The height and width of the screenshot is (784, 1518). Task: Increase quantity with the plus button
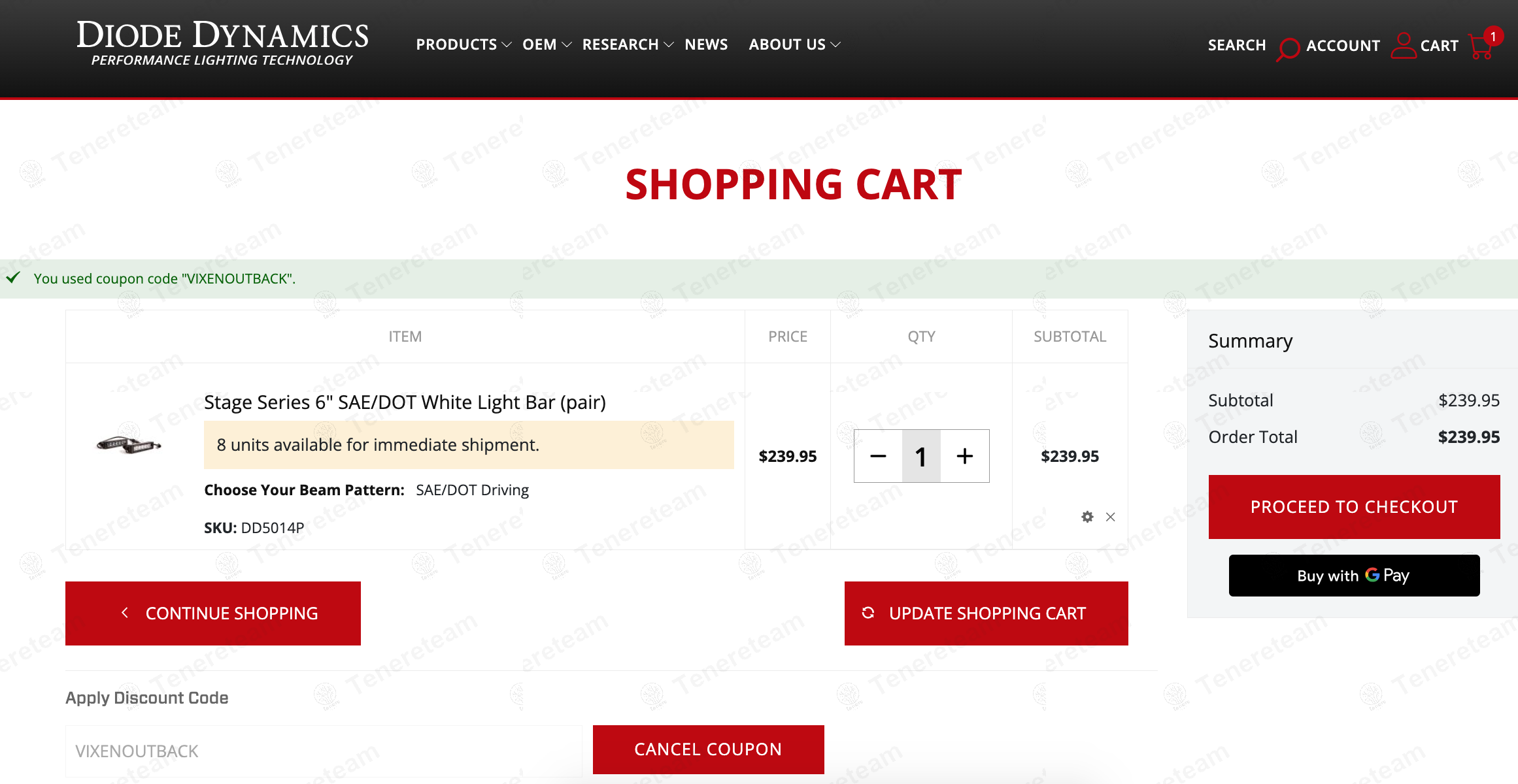tap(965, 456)
